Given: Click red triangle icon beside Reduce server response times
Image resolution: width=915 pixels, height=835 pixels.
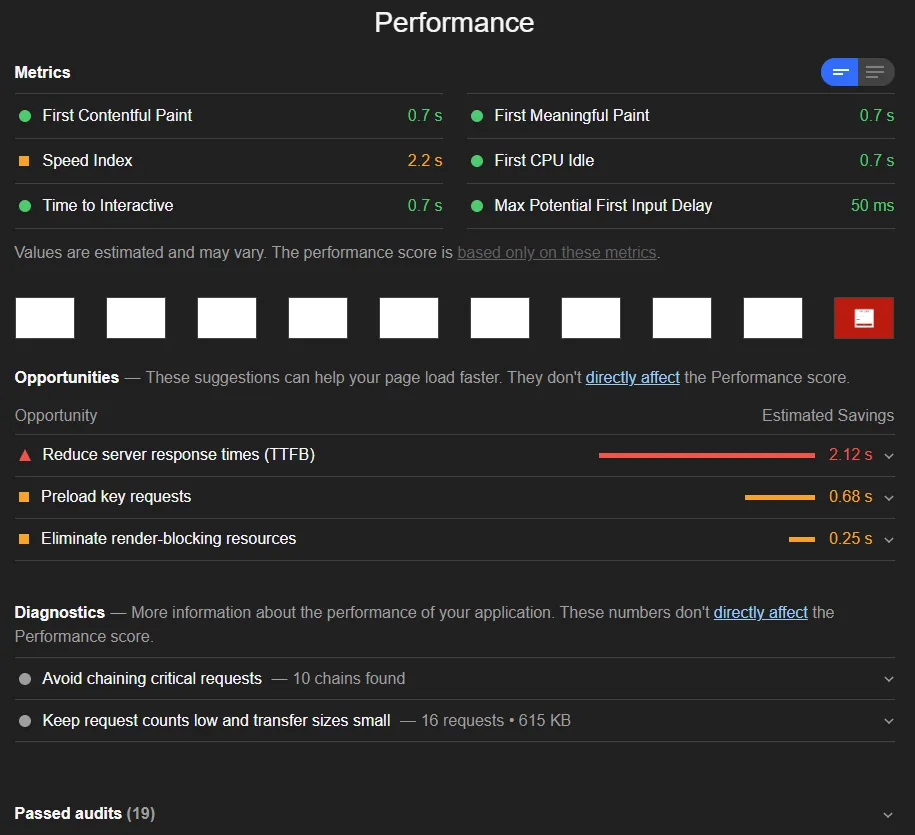Looking at the screenshot, I should (x=25, y=455).
